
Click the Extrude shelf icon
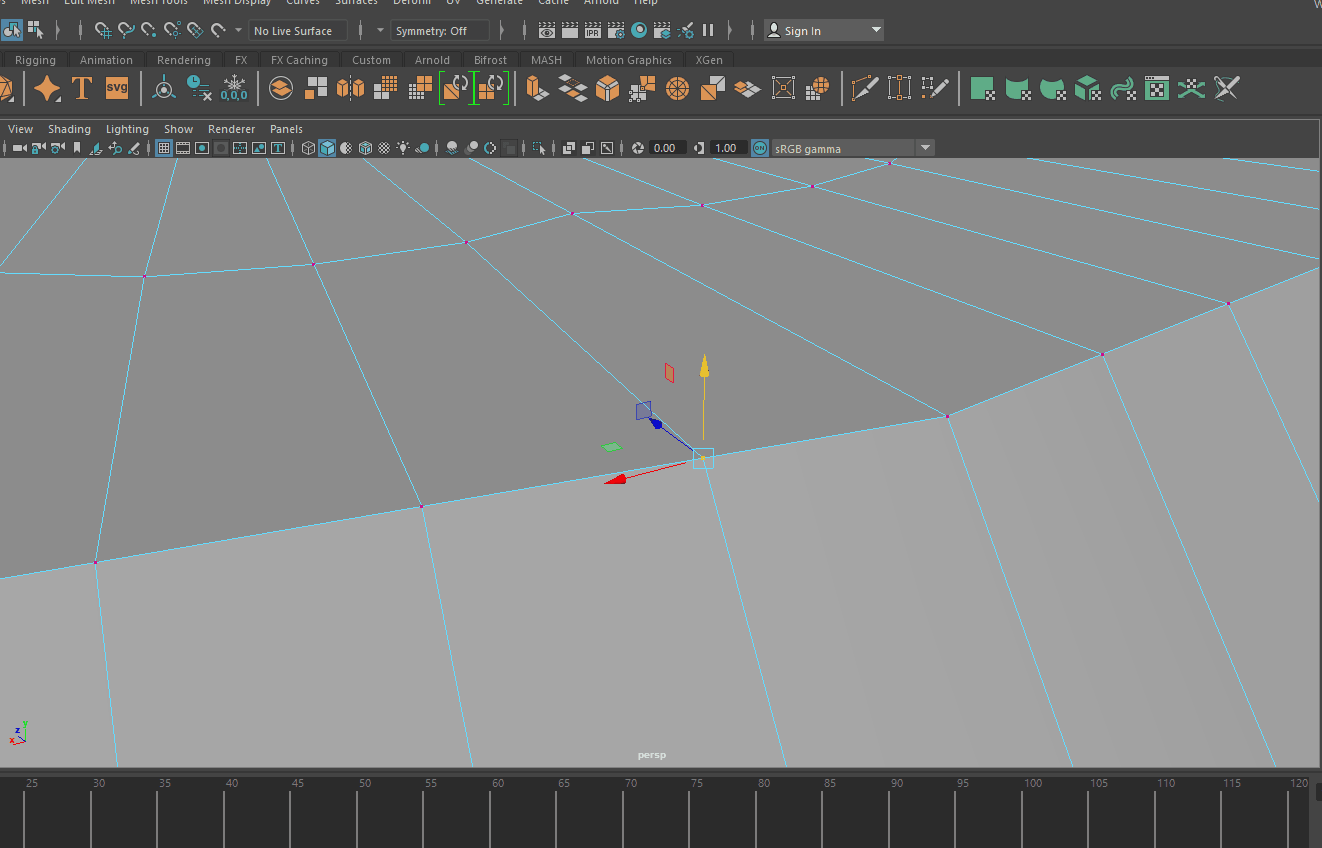537,88
